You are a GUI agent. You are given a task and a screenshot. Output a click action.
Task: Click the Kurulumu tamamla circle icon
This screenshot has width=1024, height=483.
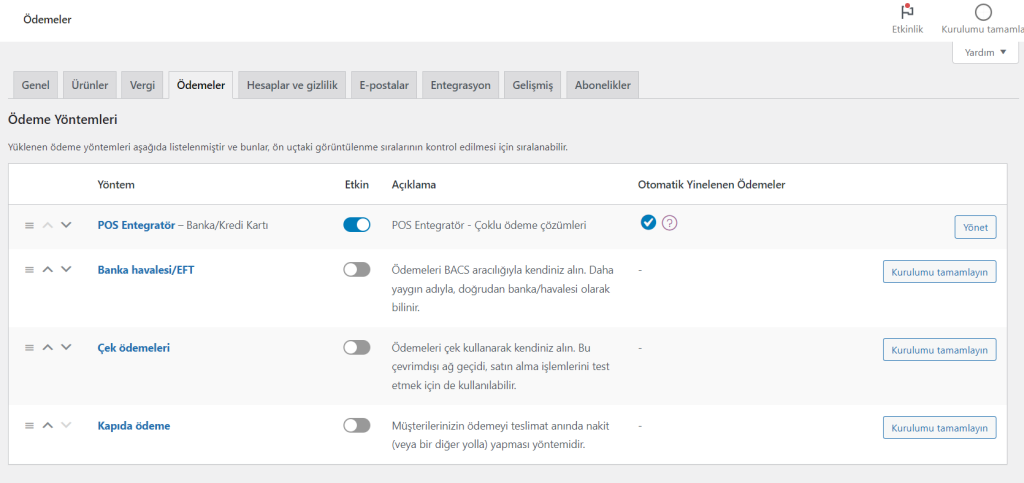pos(983,12)
